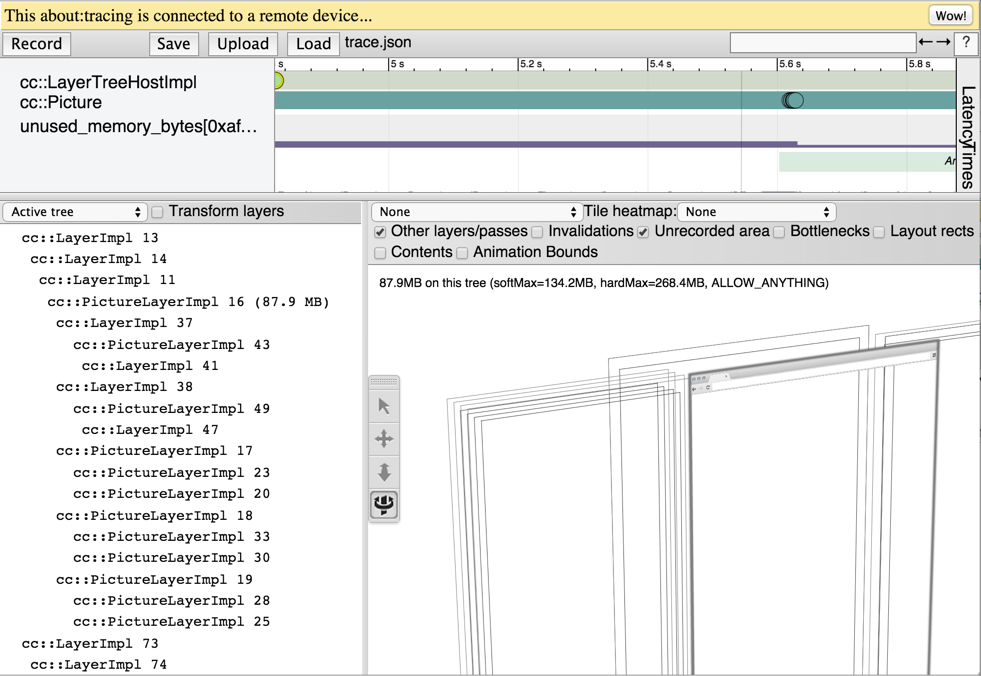Click the right arrow for next search result

[x=943, y=43]
